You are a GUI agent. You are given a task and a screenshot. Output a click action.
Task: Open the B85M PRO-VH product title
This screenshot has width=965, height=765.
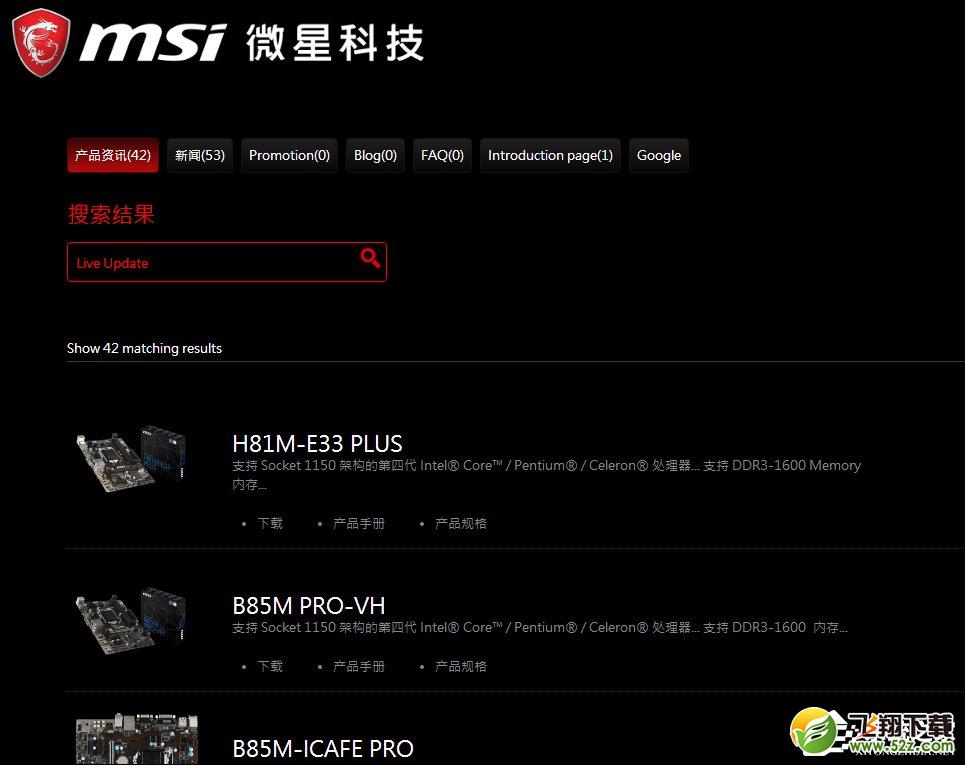[309, 606]
